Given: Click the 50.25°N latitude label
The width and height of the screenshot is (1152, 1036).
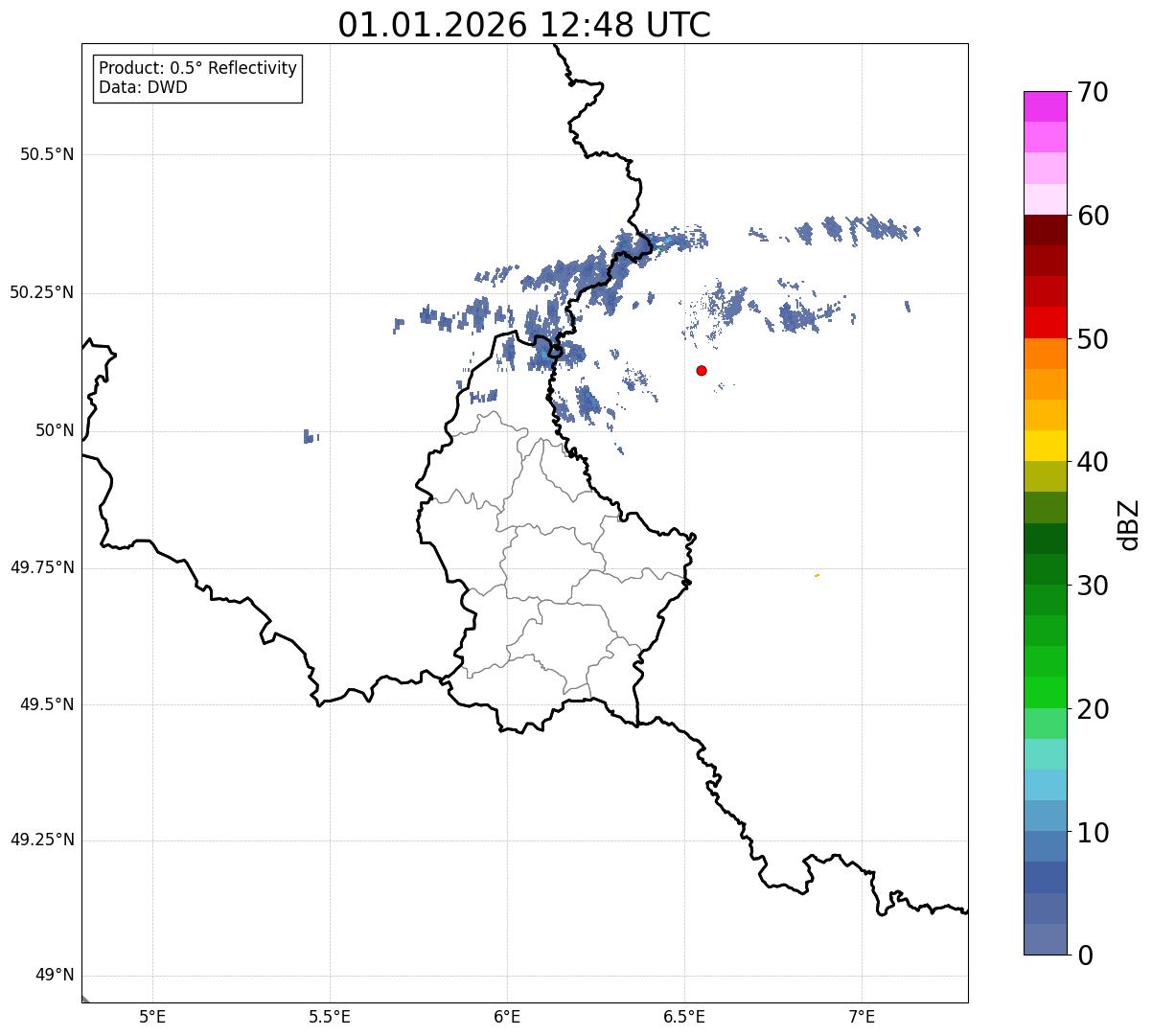Looking at the screenshot, I should 42,292.
